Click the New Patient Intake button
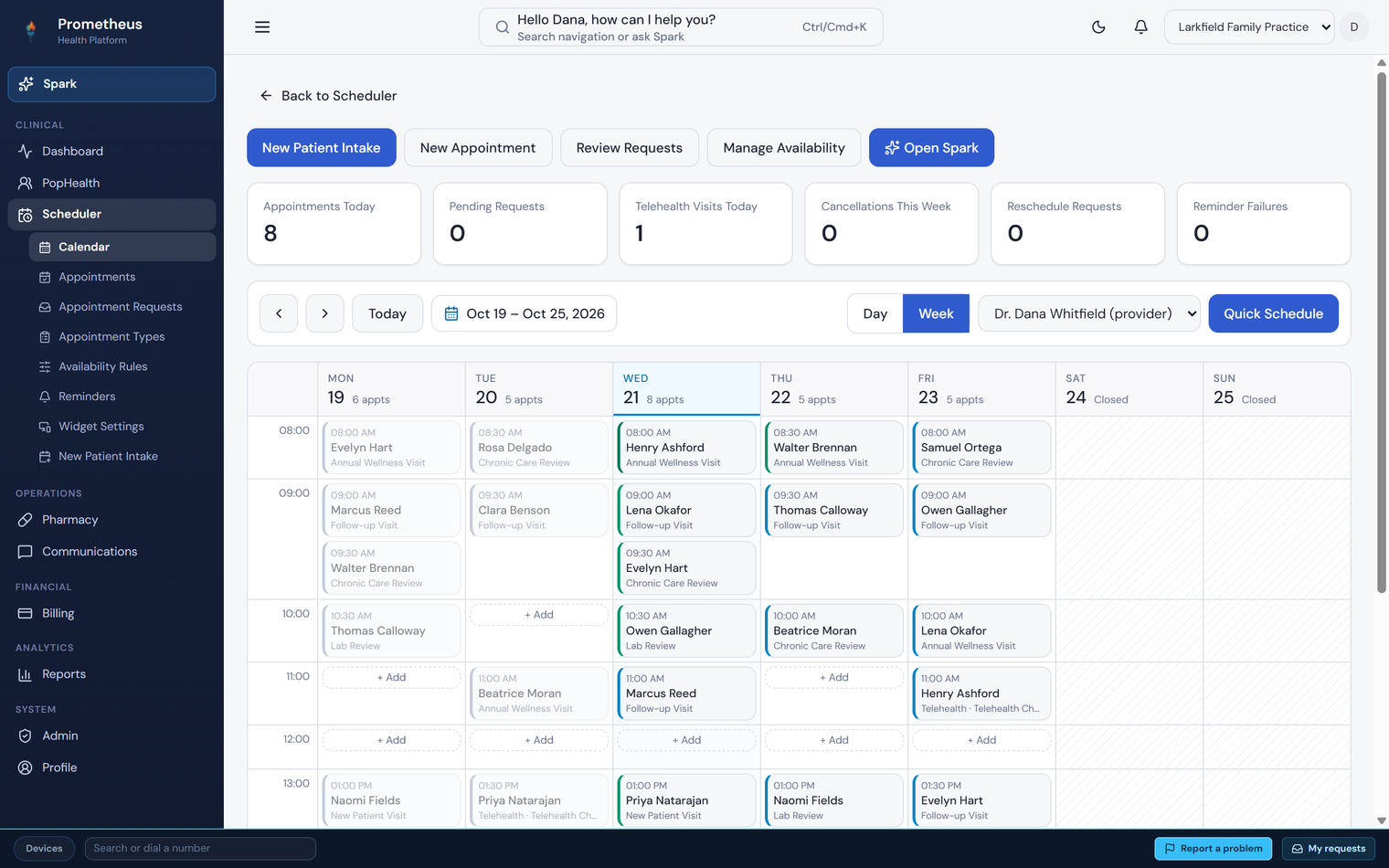Screen dimensions: 1389x868 [322, 148]
